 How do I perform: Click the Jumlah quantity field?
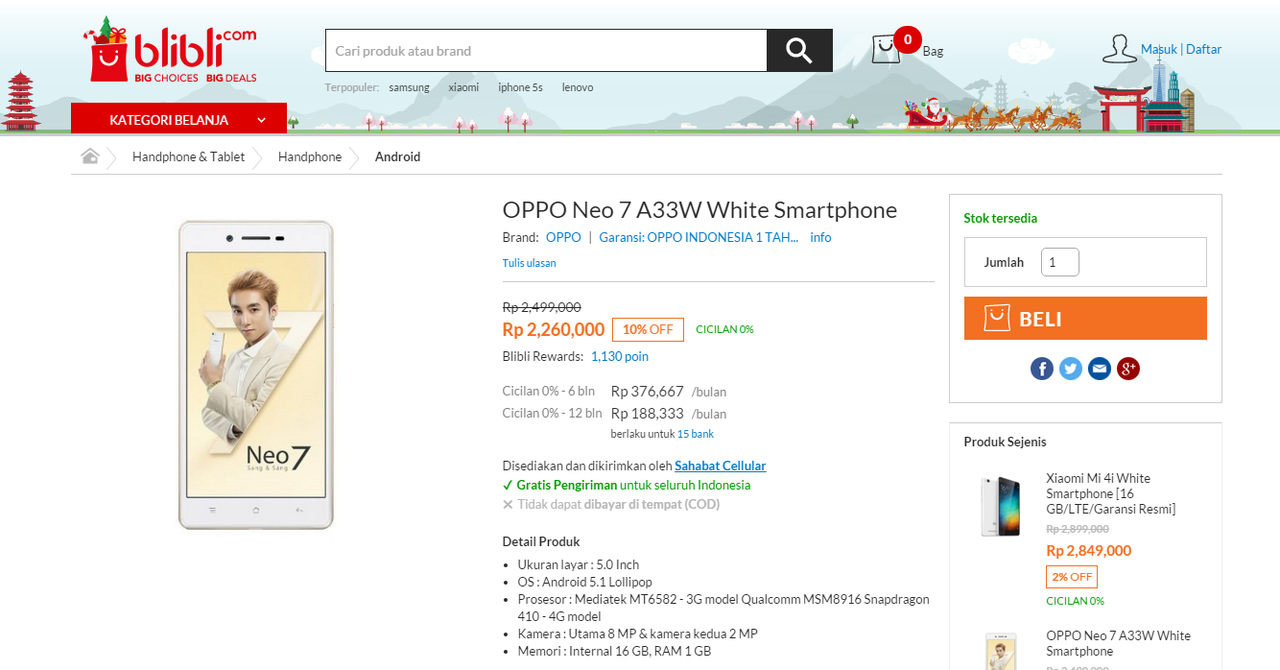point(1060,262)
